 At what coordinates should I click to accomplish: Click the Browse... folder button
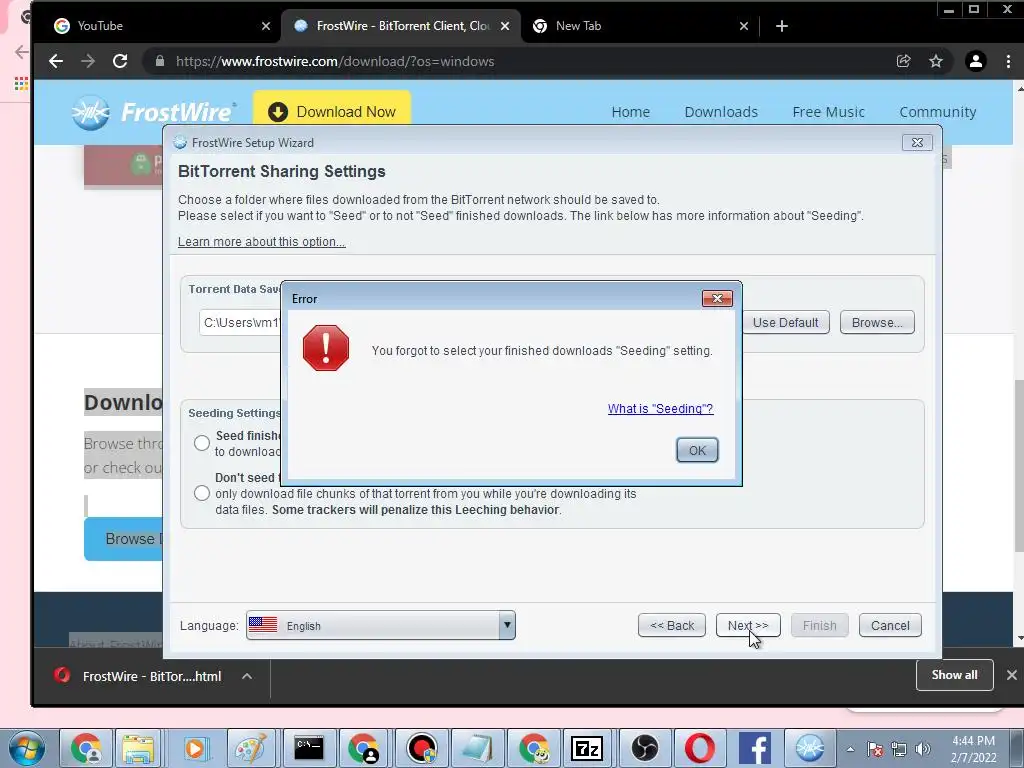pos(877,323)
